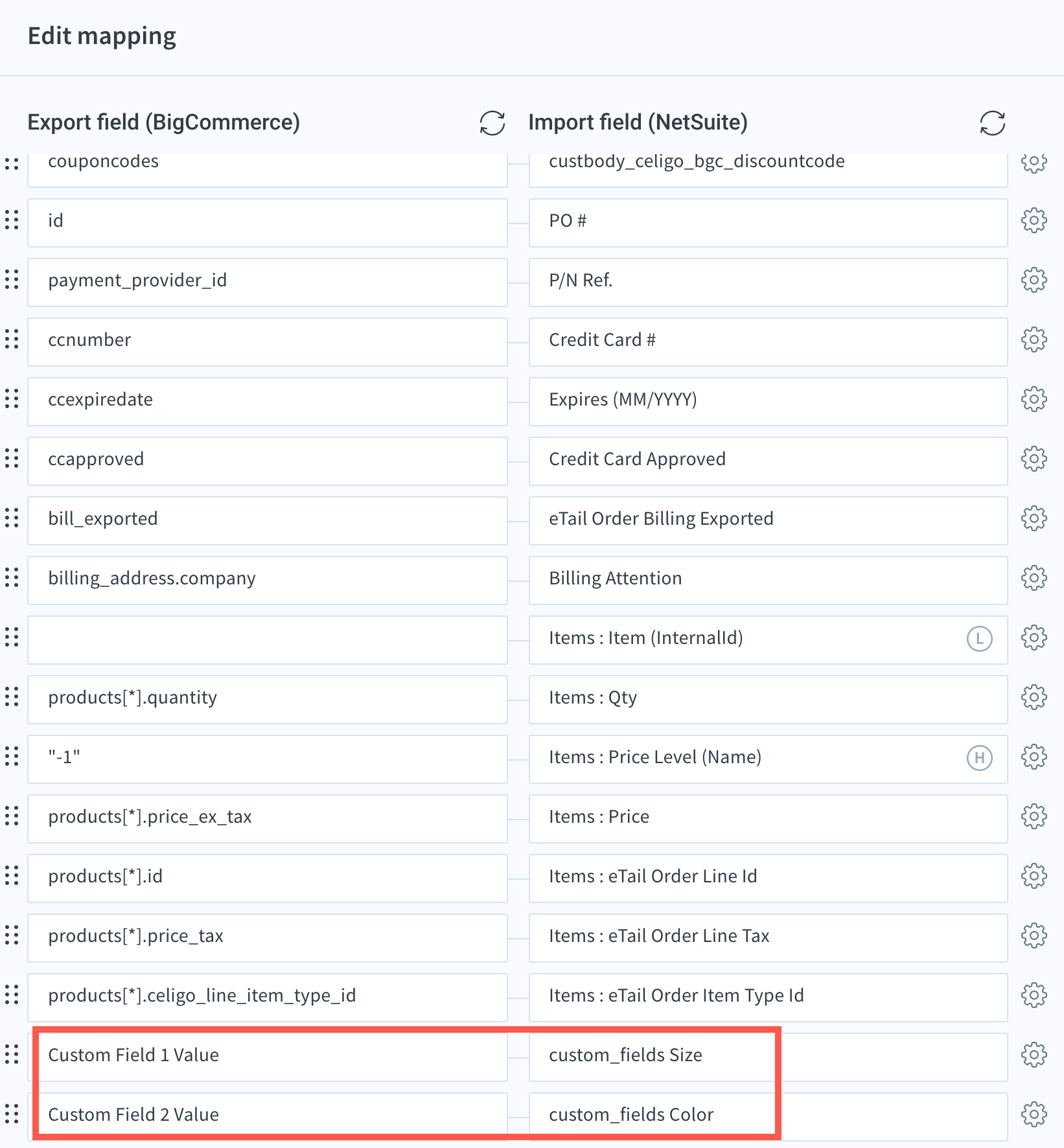This screenshot has width=1064, height=1148.
Task: Click the ccnumber export field
Action: [x=267, y=342]
